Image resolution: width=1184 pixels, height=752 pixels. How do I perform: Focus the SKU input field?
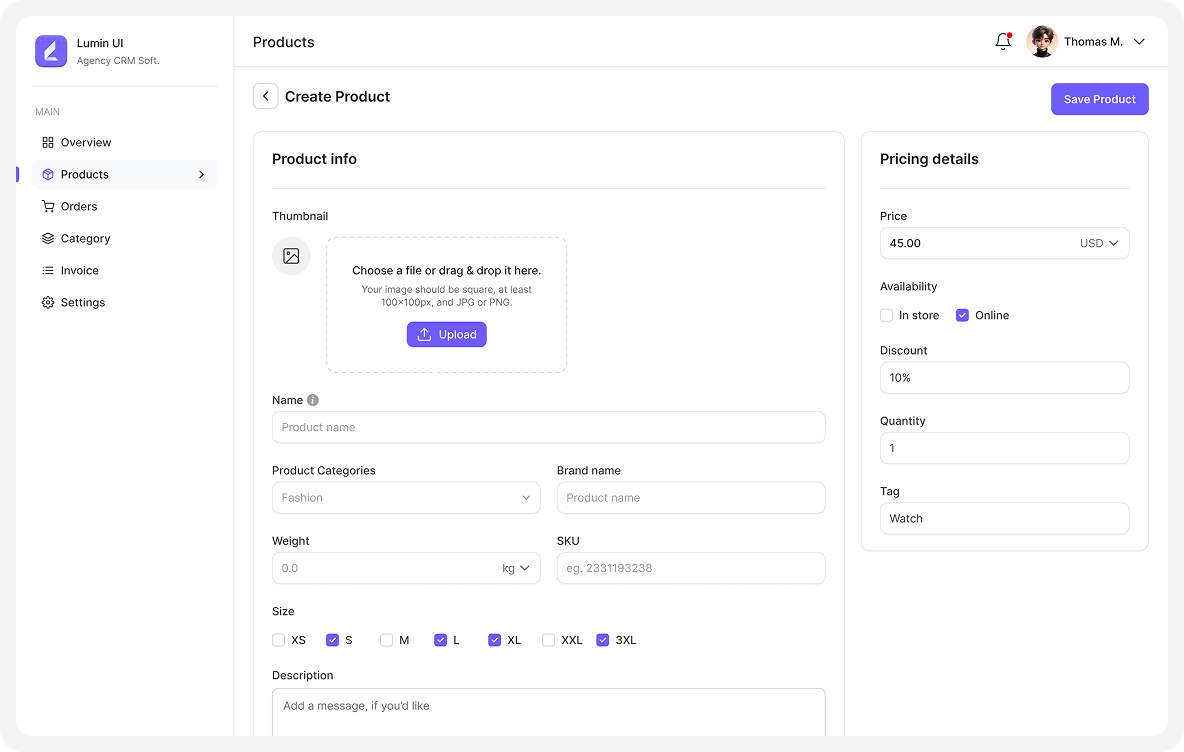[690, 568]
